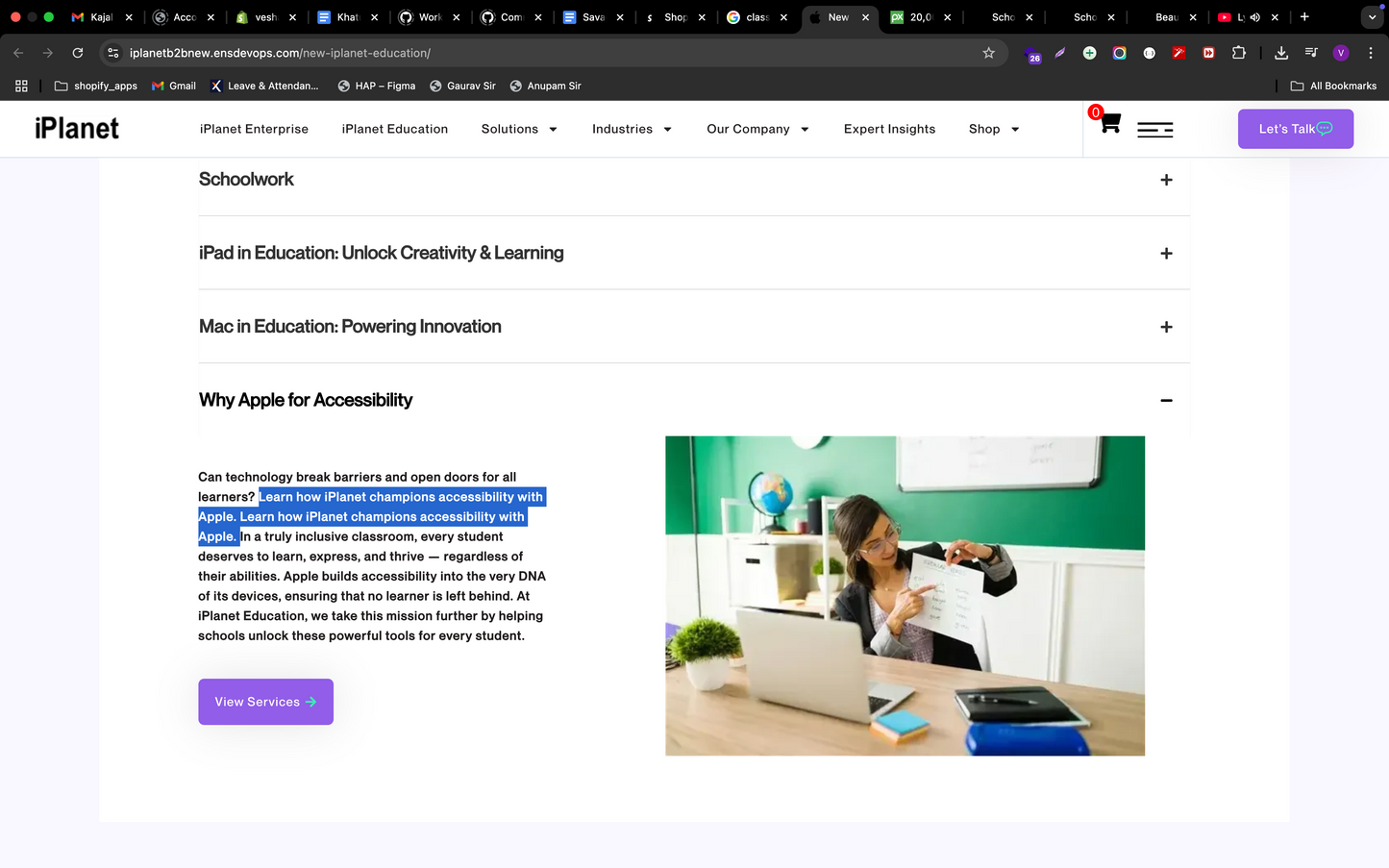Open a new browser tab
Image resolution: width=1389 pixels, height=868 pixels.
pyautogui.click(x=1304, y=16)
